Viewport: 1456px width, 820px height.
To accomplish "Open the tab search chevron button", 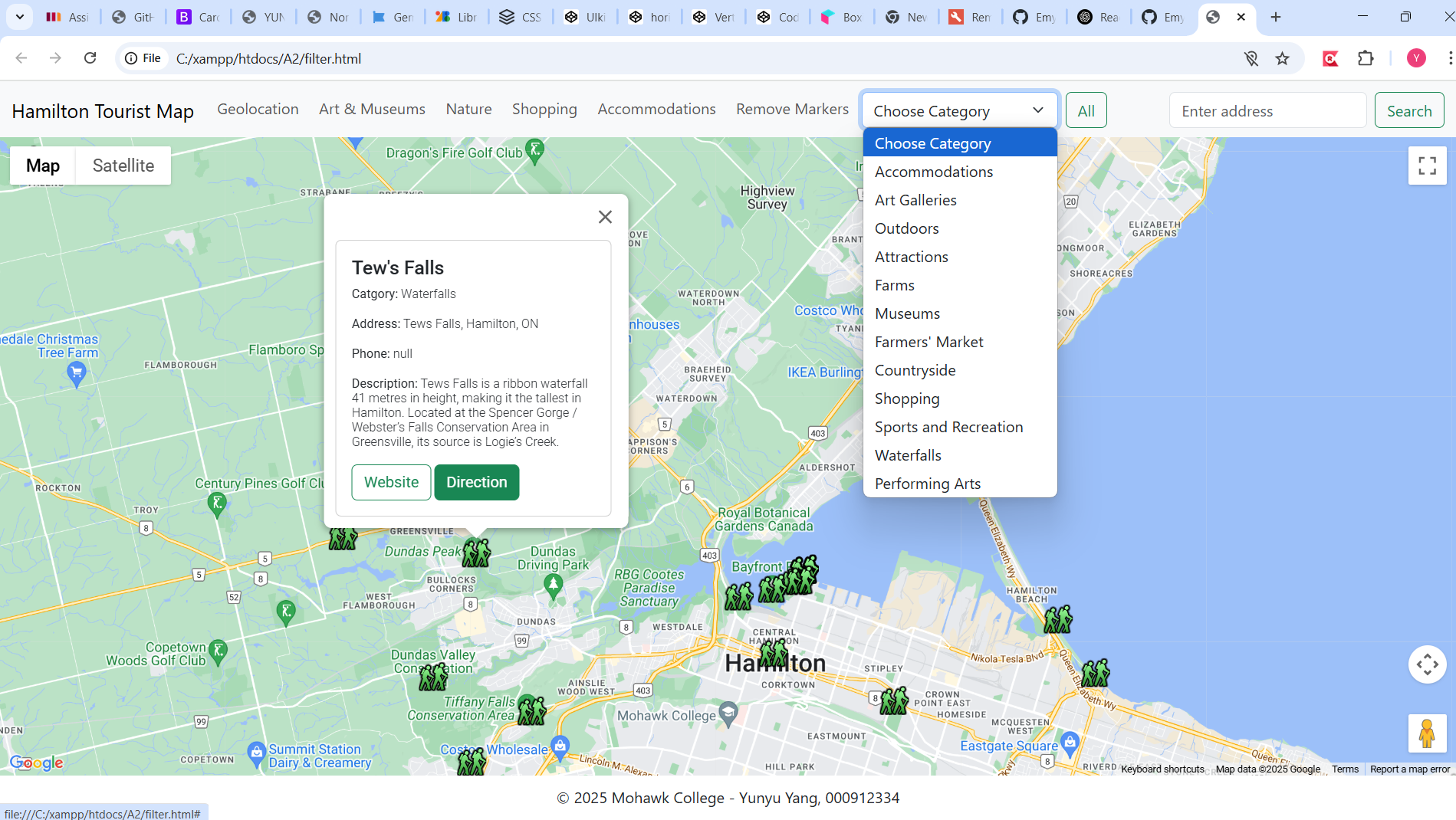I will [19, 17].
